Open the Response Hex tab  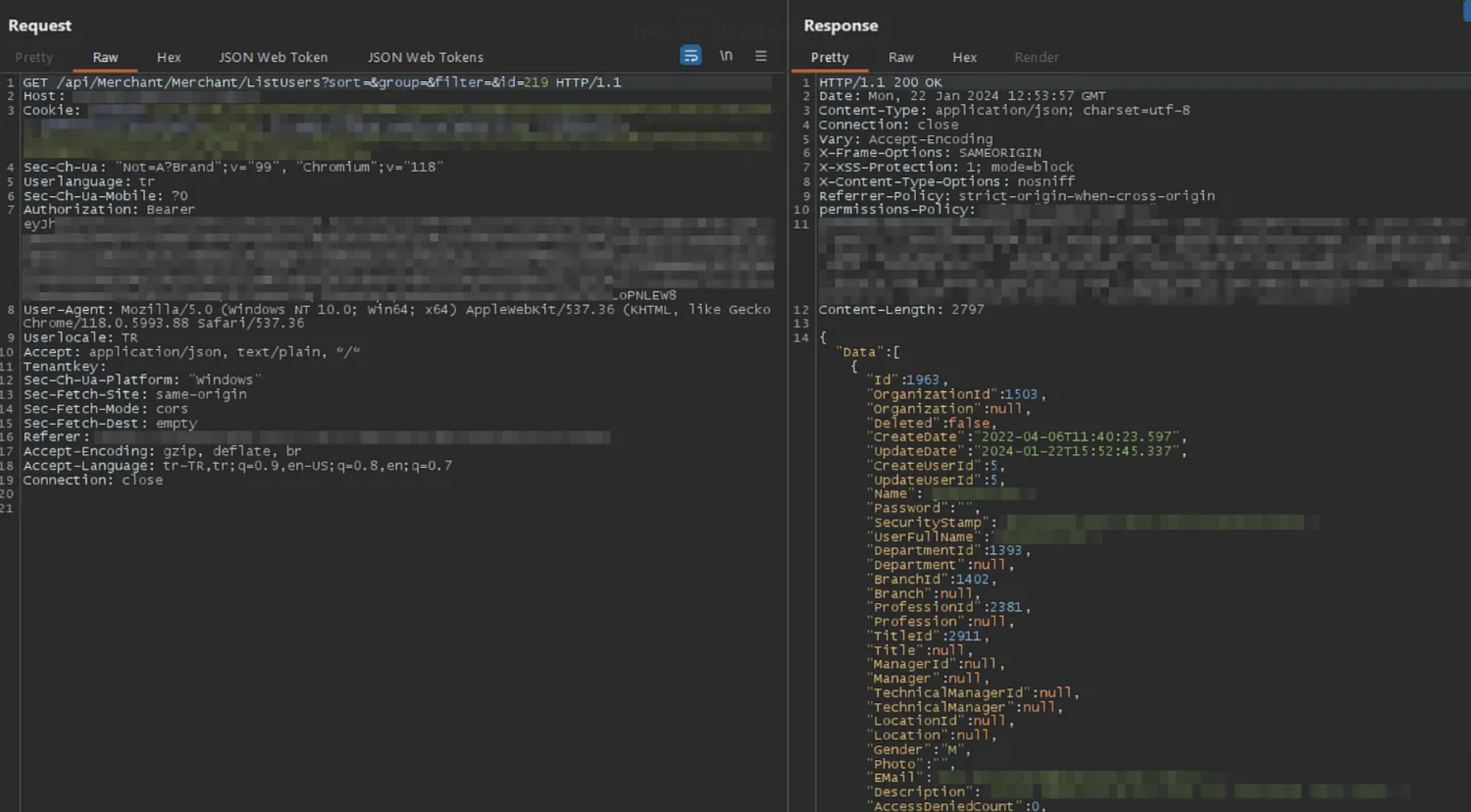pyautogui.click(x=964, y=58)
